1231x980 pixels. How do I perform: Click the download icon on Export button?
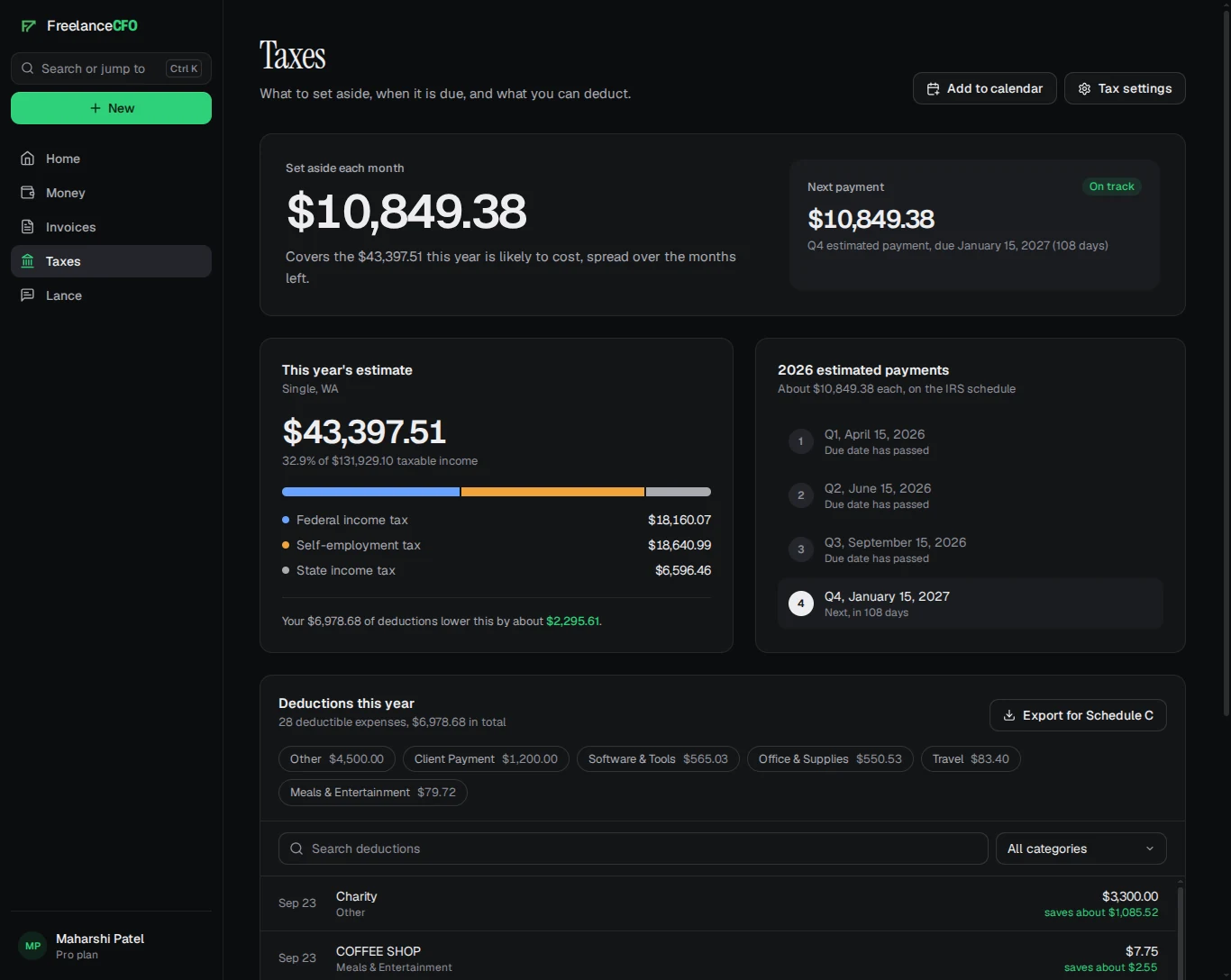tap(1009, 715)
